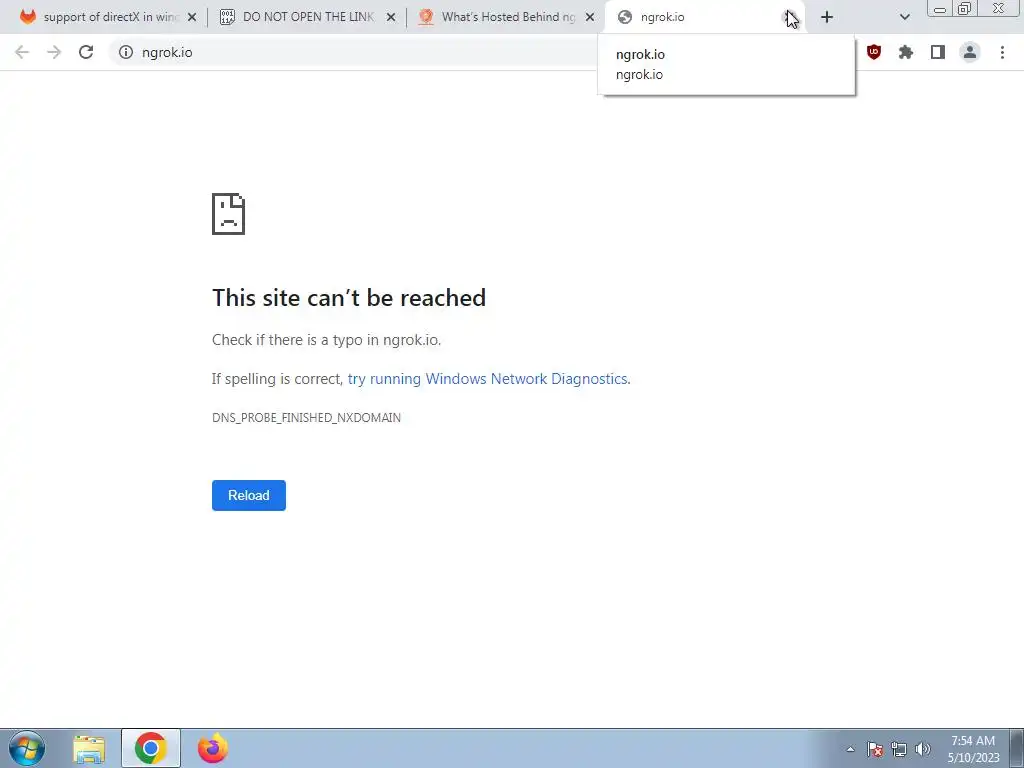The height and width of the screenshot is (768, 1024).
Task: Minimize the Chrome window
Action: point(940,9)
